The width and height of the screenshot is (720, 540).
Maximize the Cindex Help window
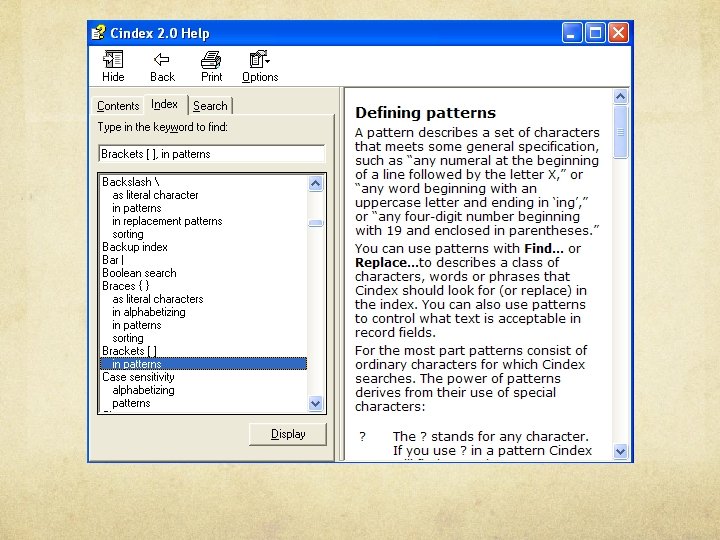(595, 33)
